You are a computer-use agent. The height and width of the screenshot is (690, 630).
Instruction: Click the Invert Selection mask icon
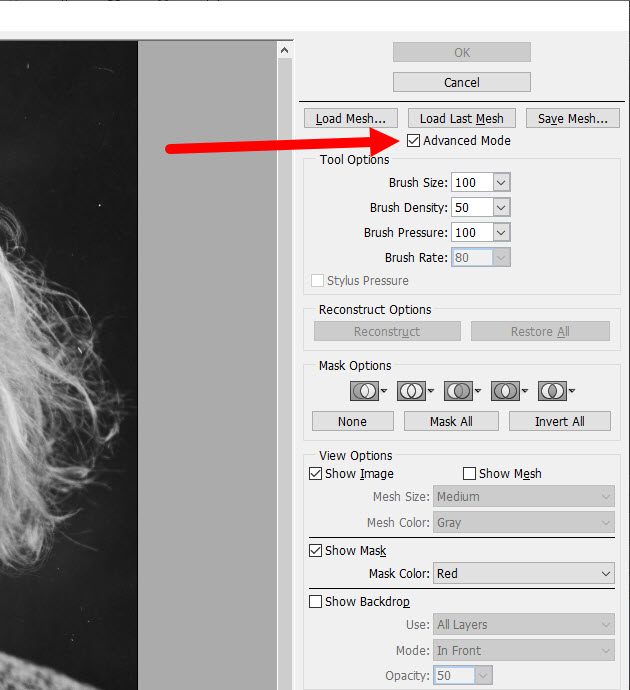tap(553, 391)
